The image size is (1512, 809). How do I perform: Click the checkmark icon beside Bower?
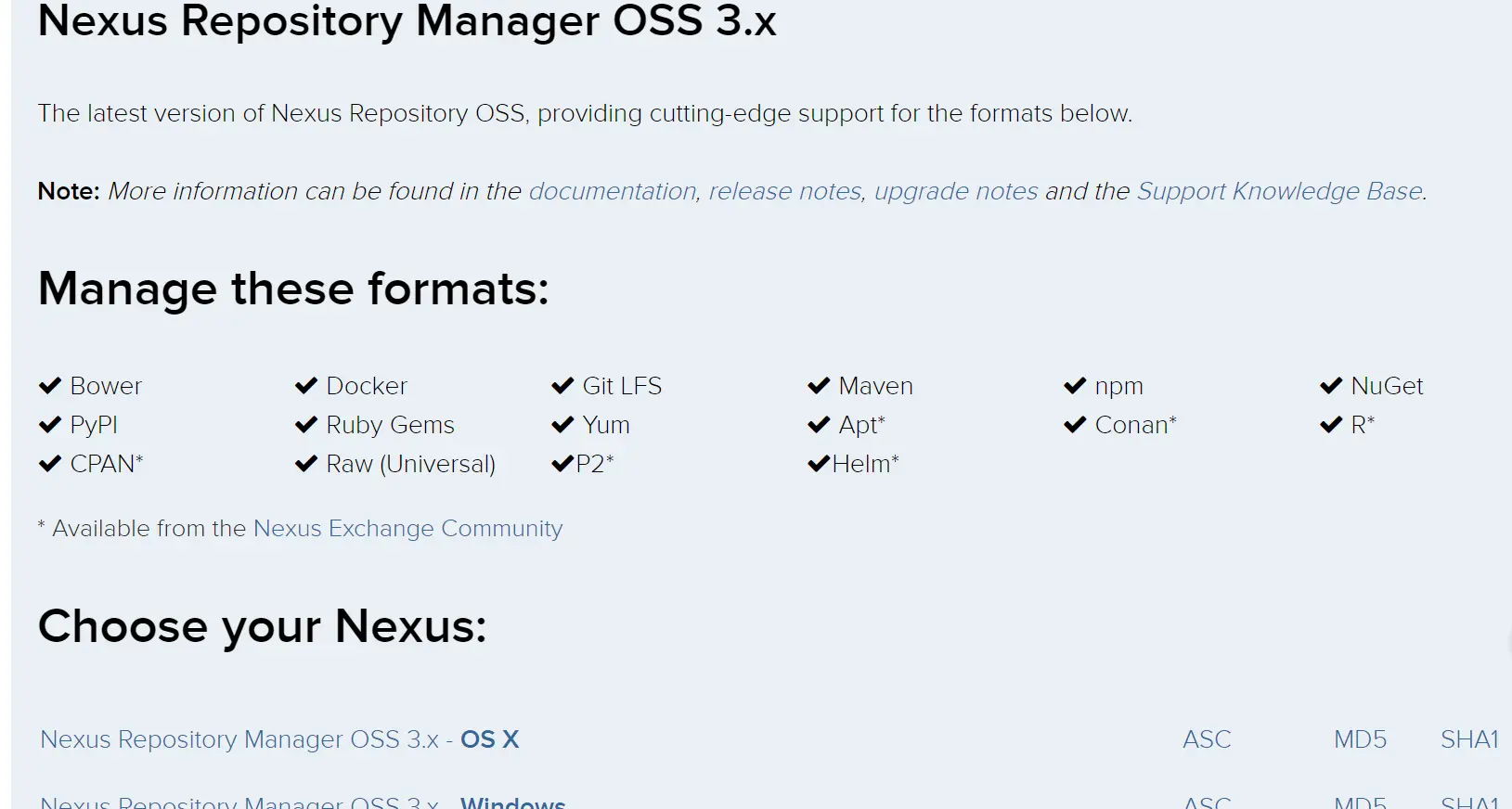click(x=50, y=386)
